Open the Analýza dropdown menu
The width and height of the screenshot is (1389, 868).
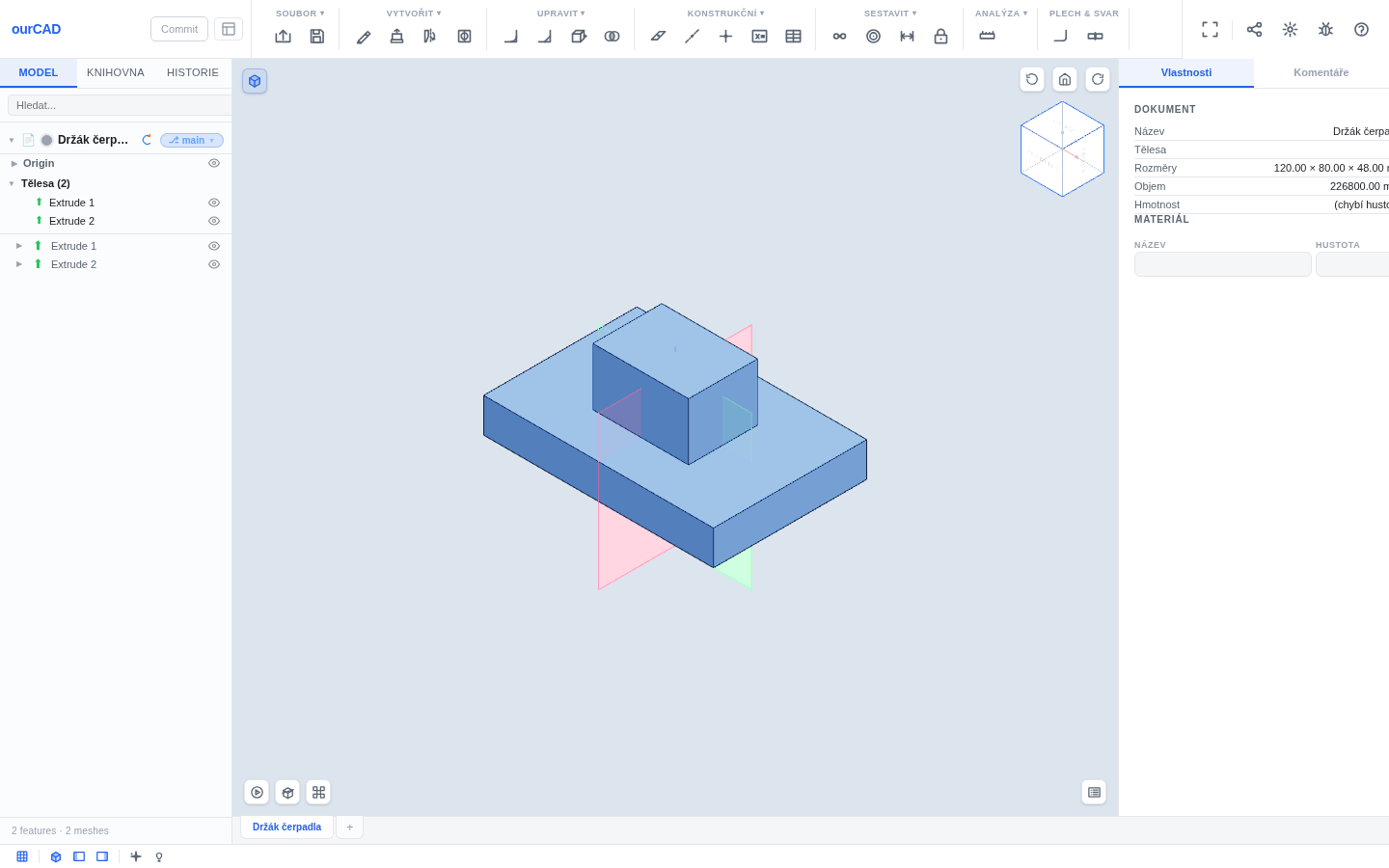click(x=1001, y=14)
